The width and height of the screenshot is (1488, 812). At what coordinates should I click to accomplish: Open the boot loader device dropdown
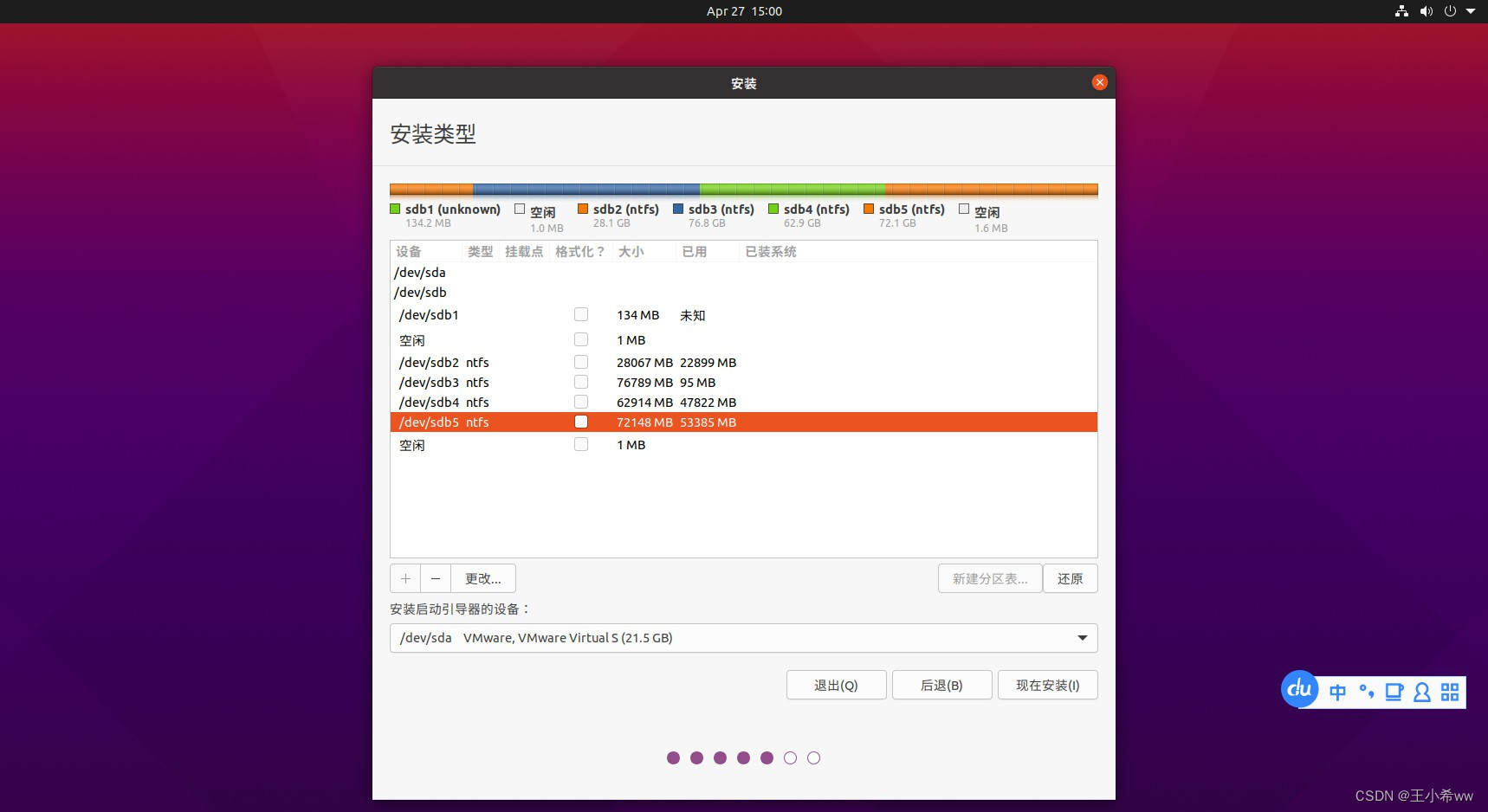[x=743, y=638]
